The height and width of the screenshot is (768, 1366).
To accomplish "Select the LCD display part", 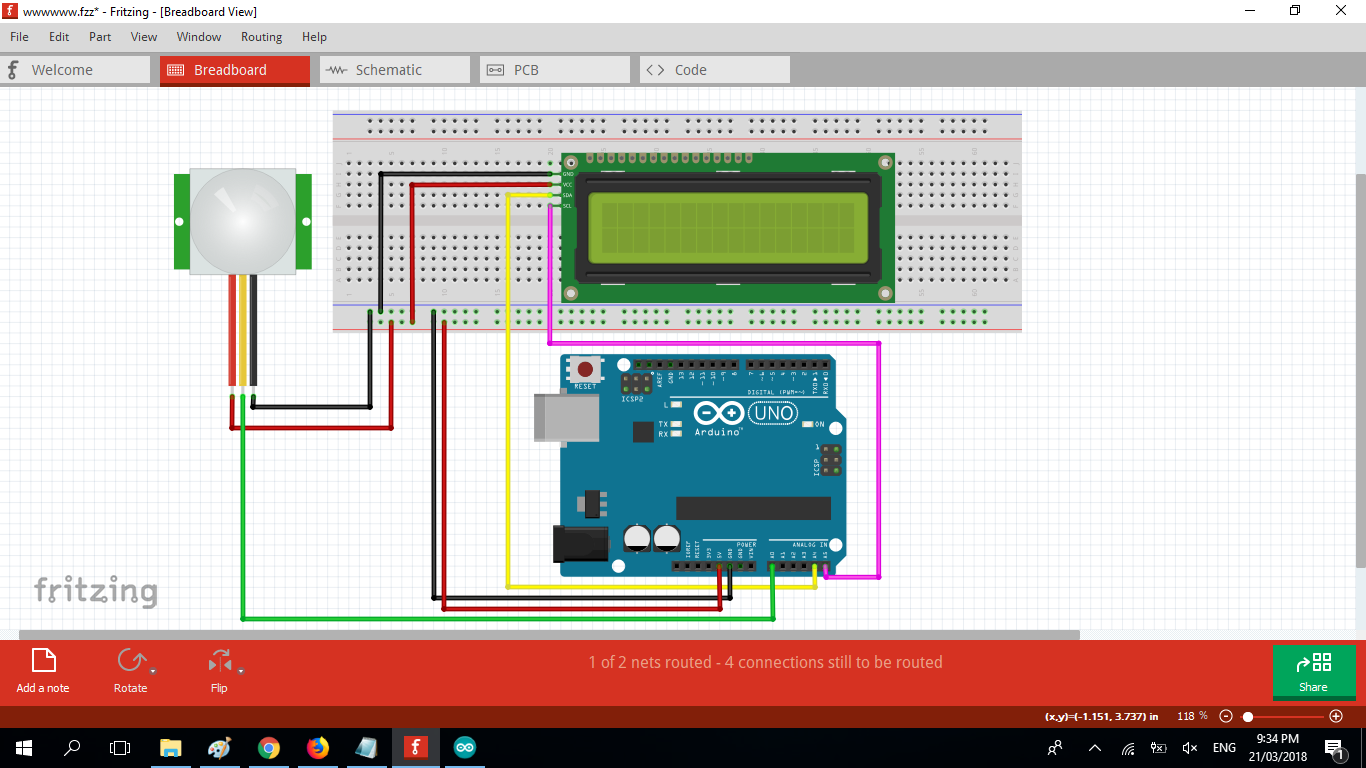I will pyautogui.click(x=728, y=228).
